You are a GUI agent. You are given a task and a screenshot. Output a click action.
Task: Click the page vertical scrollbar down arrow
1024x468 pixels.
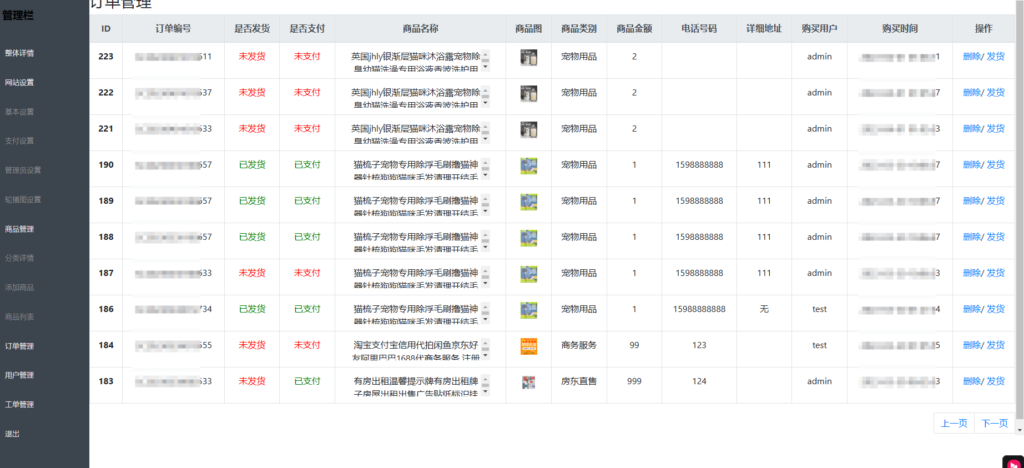pyautogui.click(x=1020, y=430)
